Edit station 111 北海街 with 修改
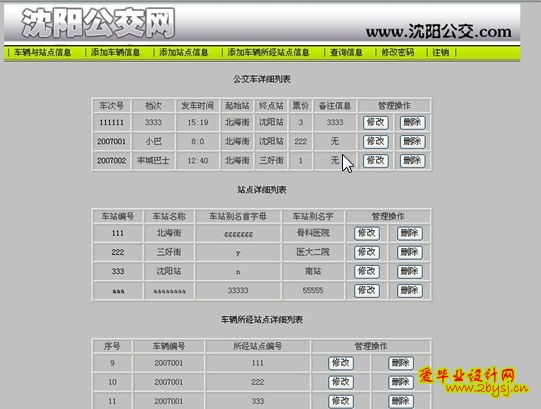Screen dimensions: 541x409 point(367,233)
